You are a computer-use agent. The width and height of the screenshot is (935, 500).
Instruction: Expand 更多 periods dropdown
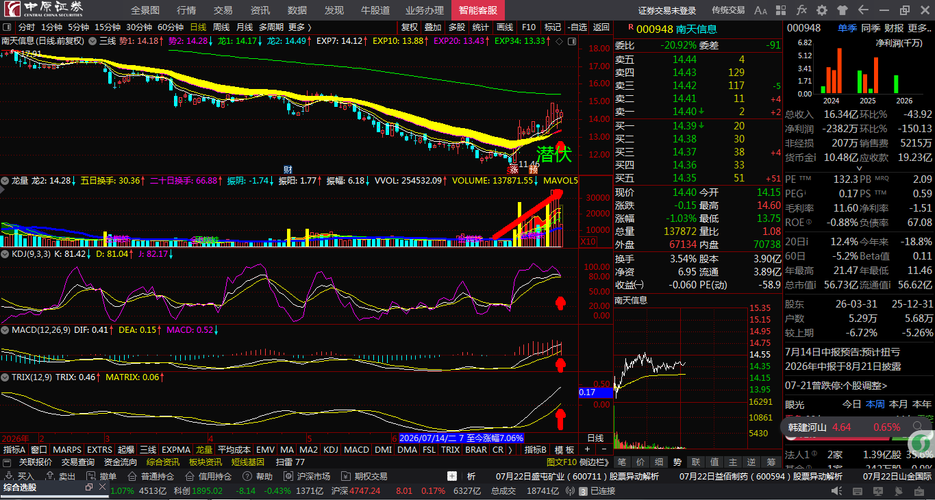point(300,27)
